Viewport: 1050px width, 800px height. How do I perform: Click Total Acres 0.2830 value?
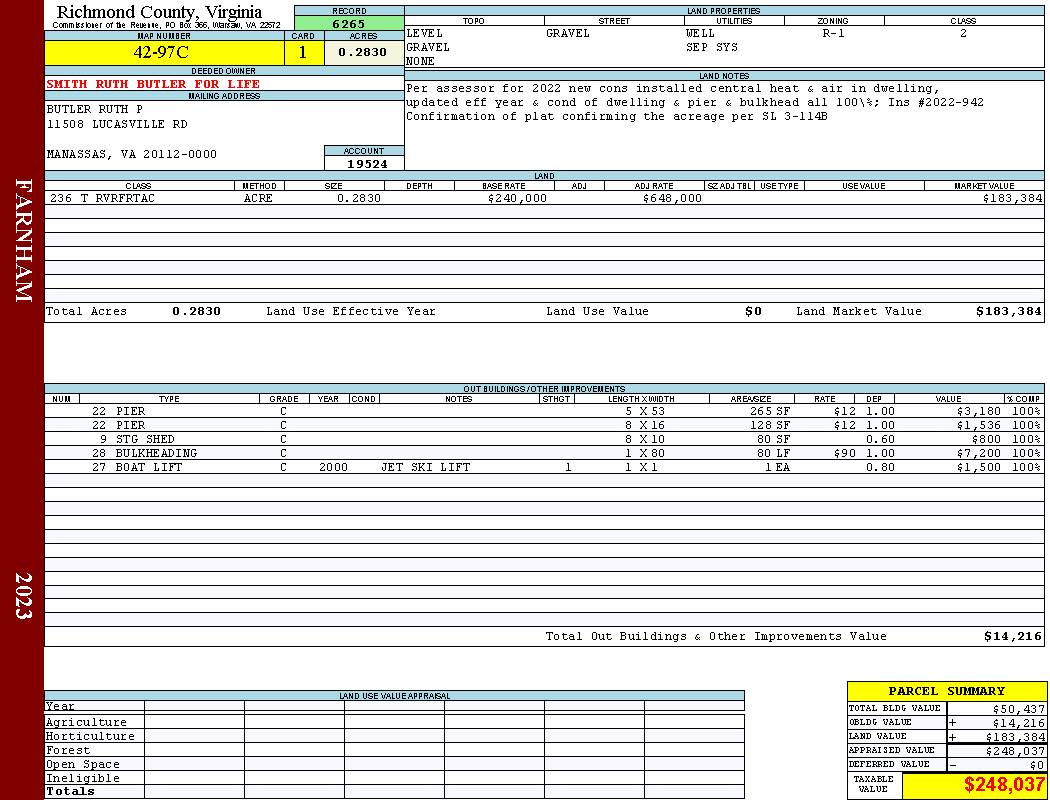[196, 311]
